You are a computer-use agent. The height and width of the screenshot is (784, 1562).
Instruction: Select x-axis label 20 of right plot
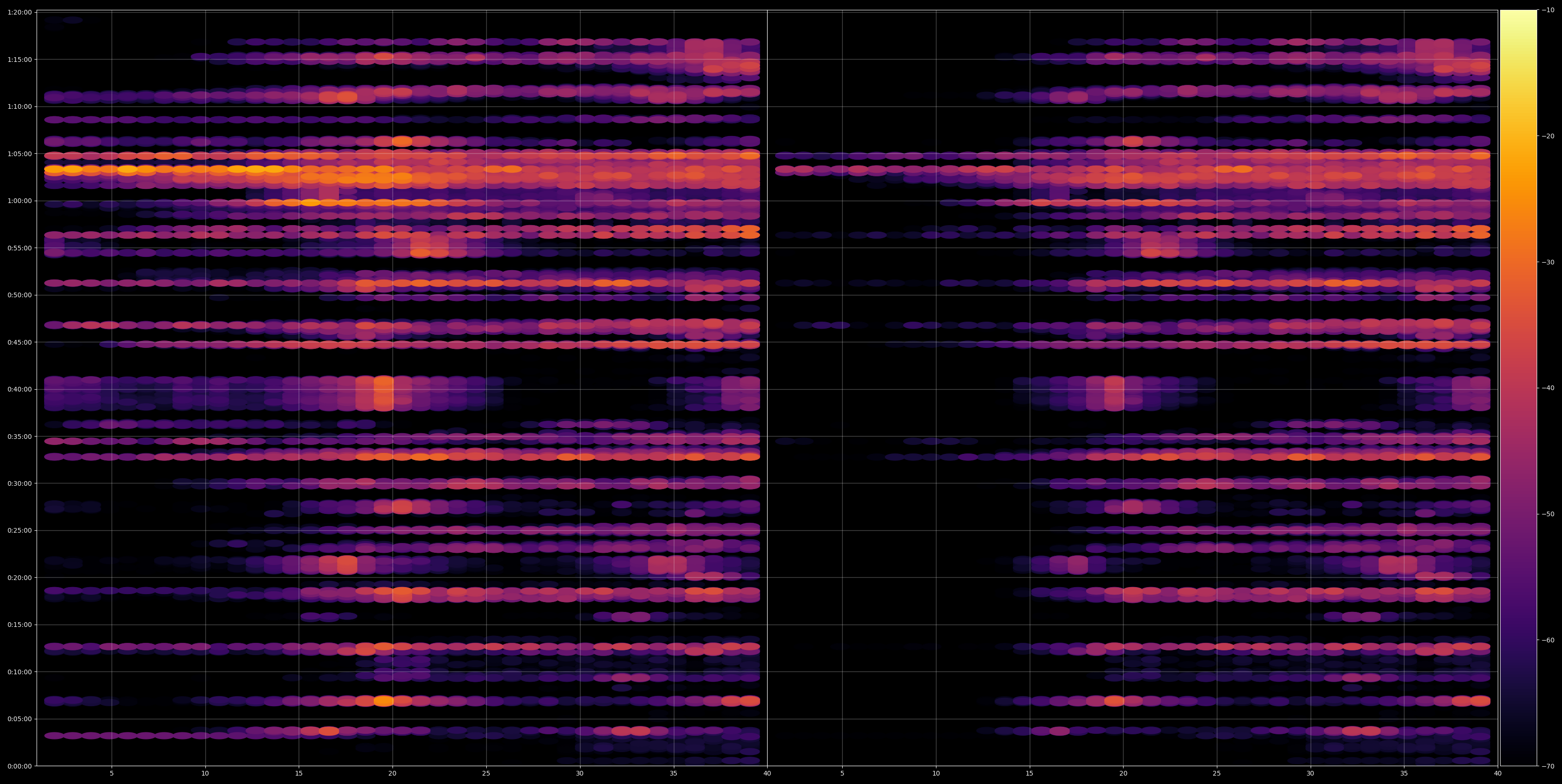pos(1123,774)
